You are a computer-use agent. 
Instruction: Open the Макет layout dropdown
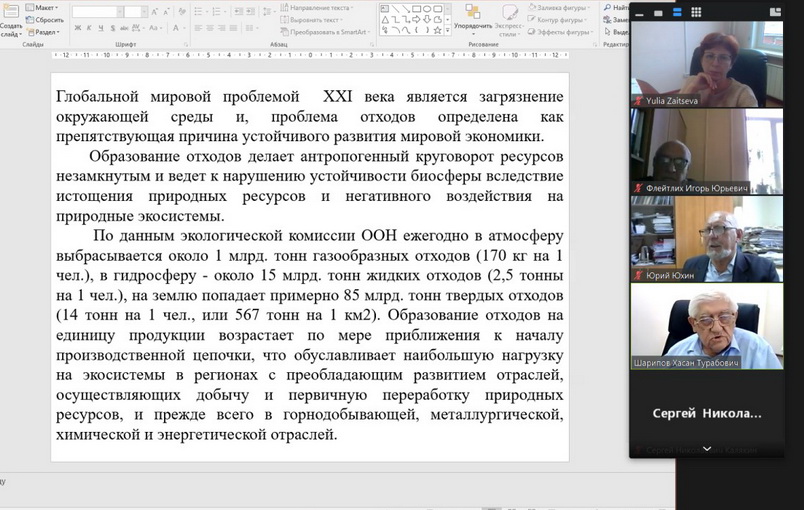point(44,8)
